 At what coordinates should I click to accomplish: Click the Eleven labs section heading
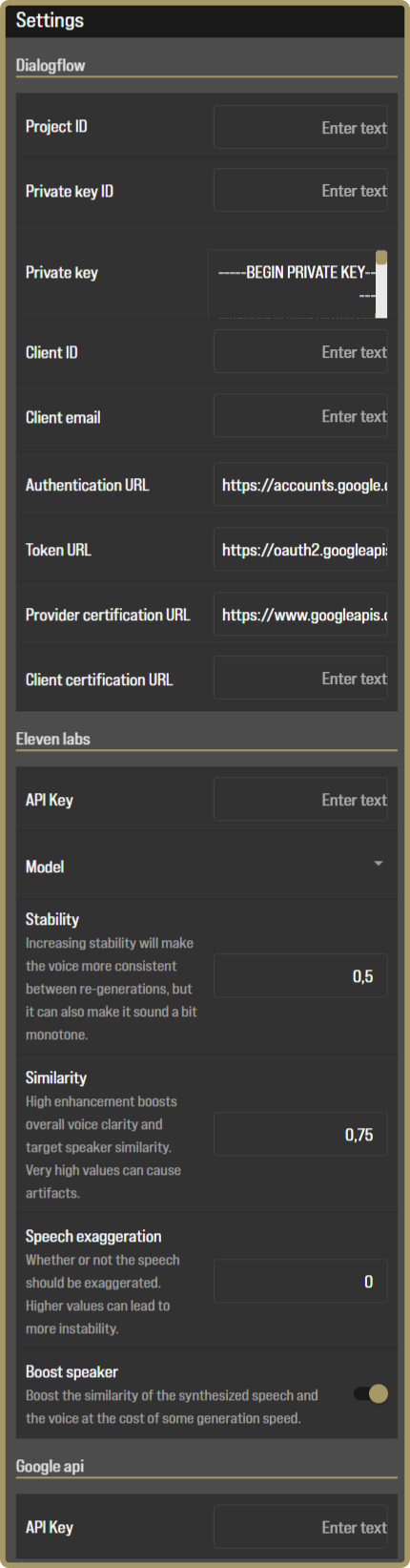point(53,739)
